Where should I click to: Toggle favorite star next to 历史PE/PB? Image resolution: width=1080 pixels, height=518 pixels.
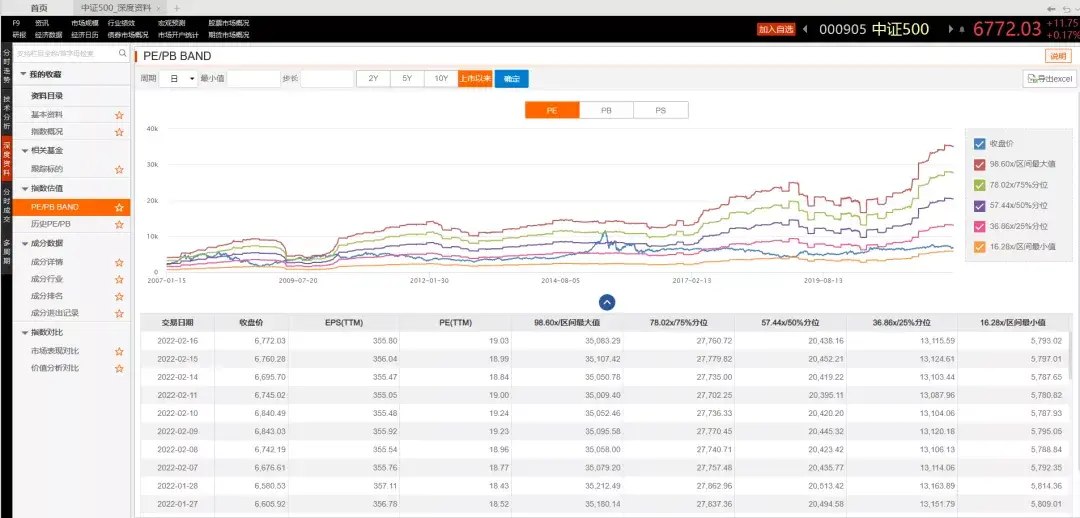[119, 225]
